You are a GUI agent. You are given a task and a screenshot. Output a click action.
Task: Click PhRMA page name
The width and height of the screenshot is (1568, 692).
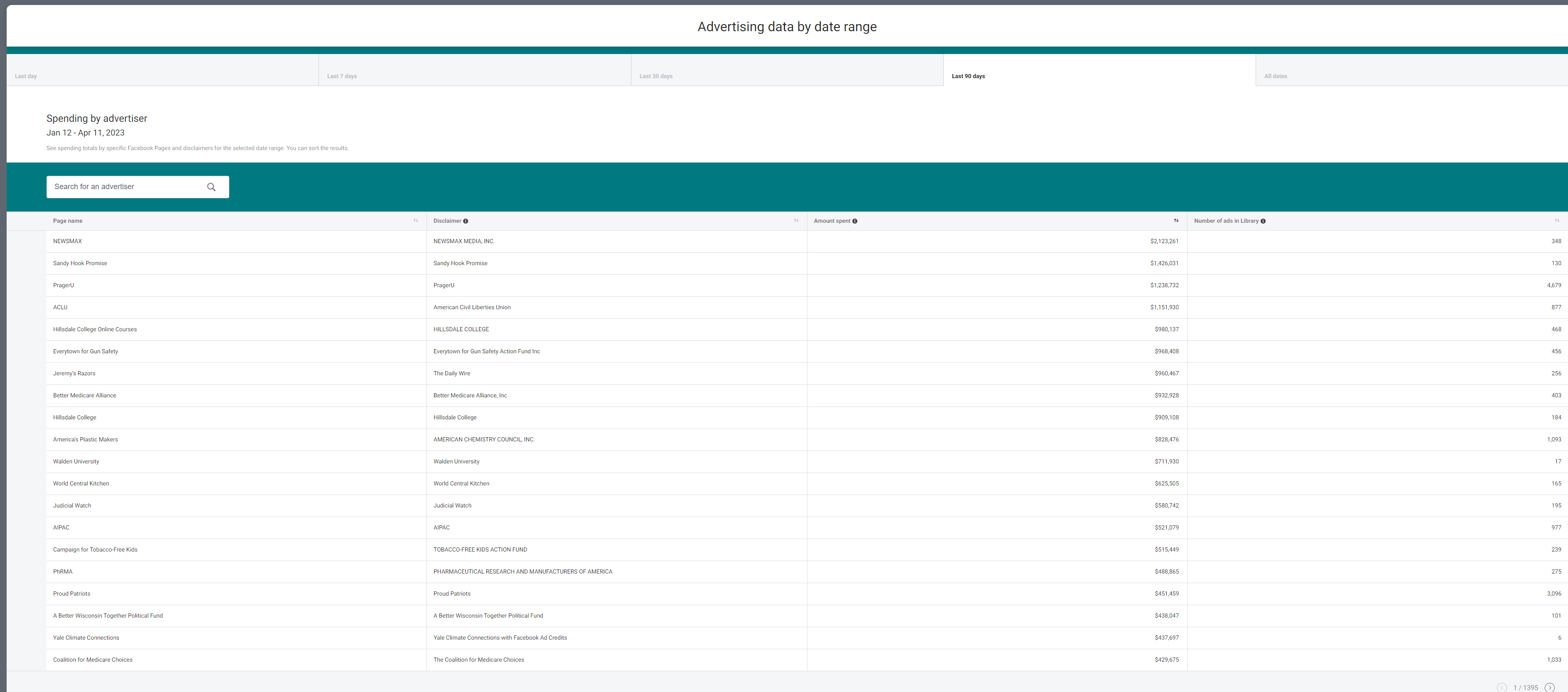63,571
